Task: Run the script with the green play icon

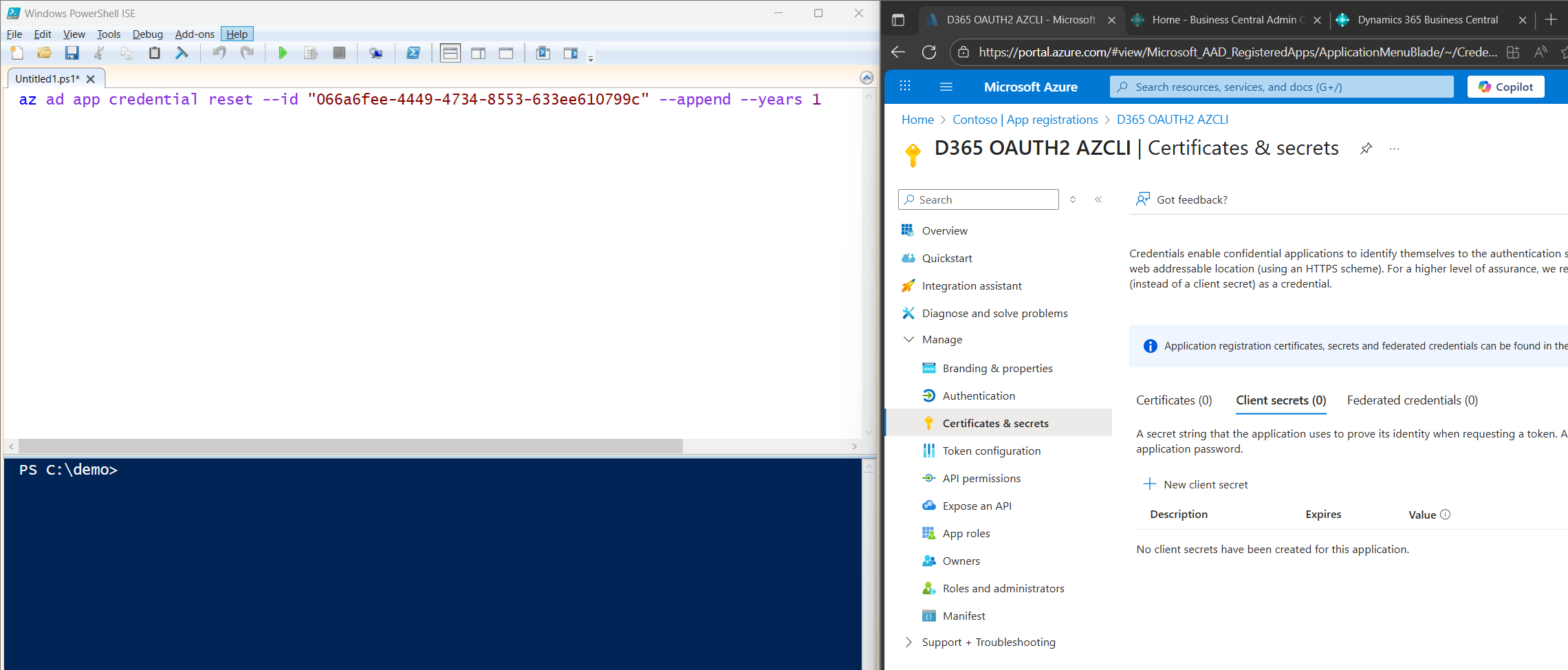Action: 283,53
